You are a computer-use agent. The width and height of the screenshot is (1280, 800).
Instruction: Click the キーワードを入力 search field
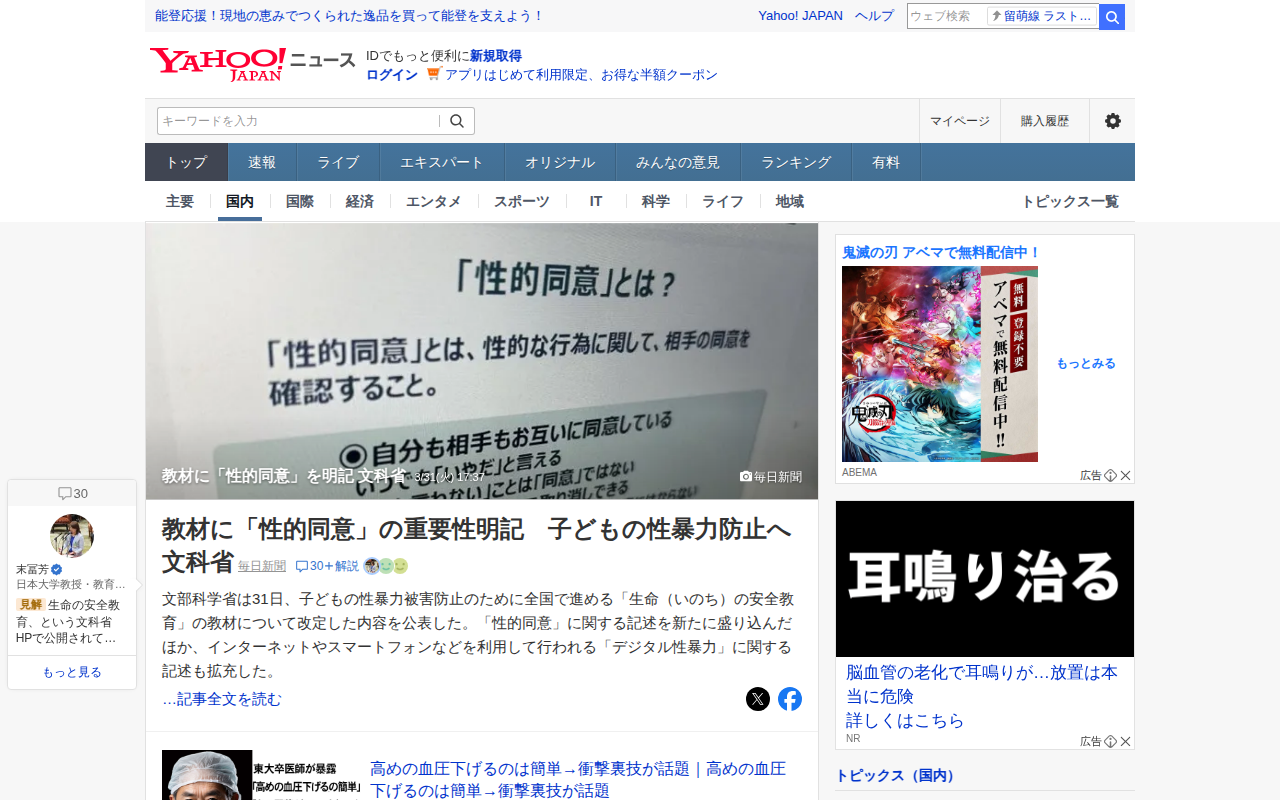point(298,121)
